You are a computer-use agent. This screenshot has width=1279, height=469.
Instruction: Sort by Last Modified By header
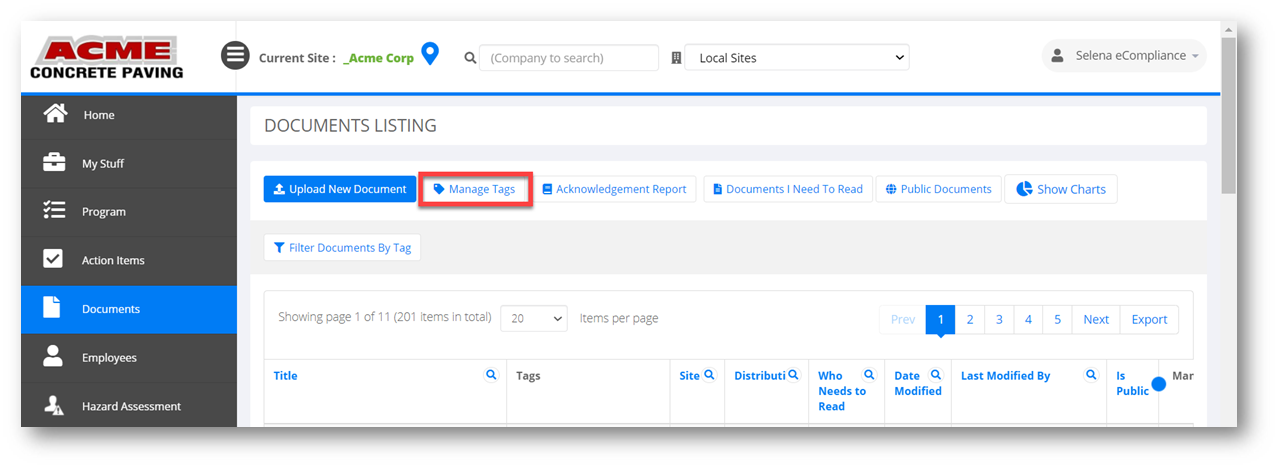[x=1005, y=376]
